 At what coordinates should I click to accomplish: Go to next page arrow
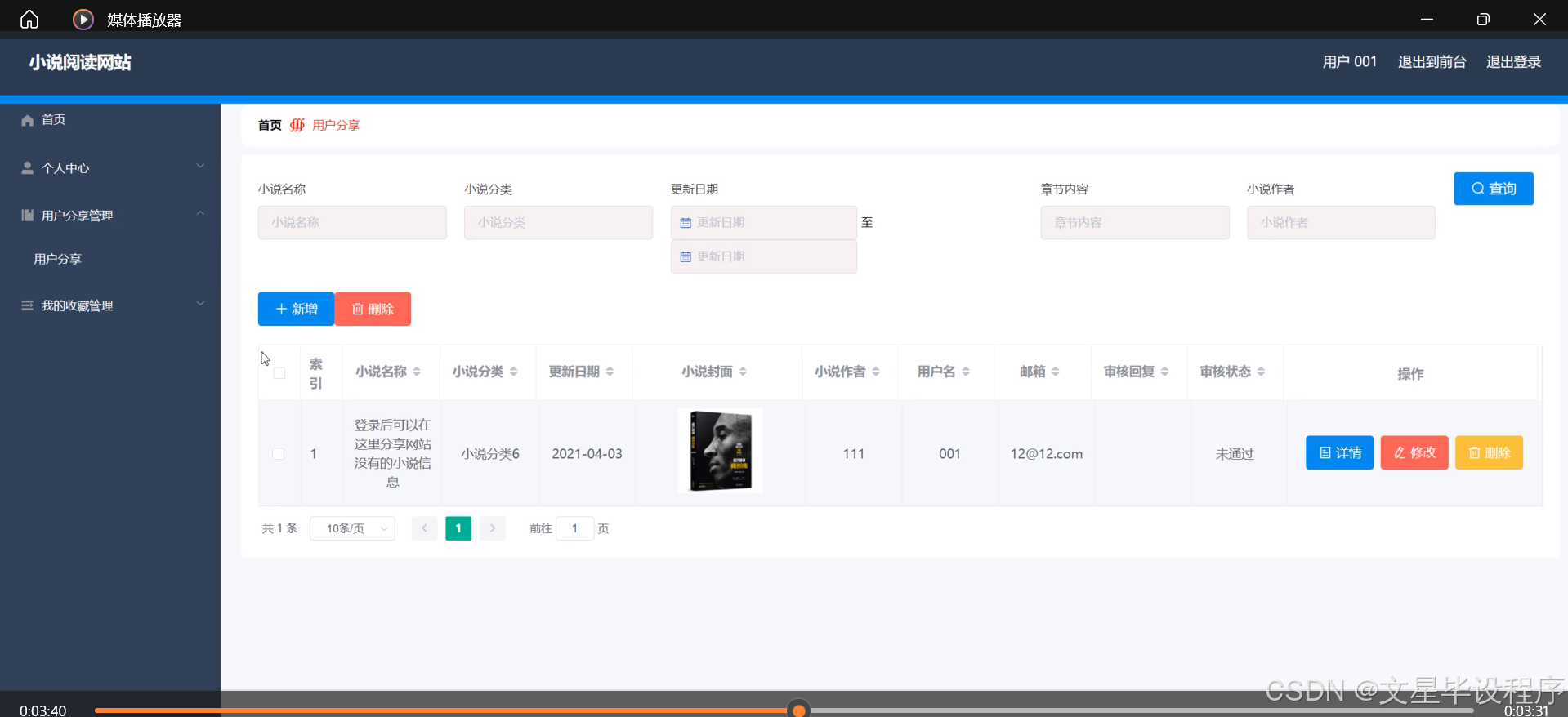(493, 528)
